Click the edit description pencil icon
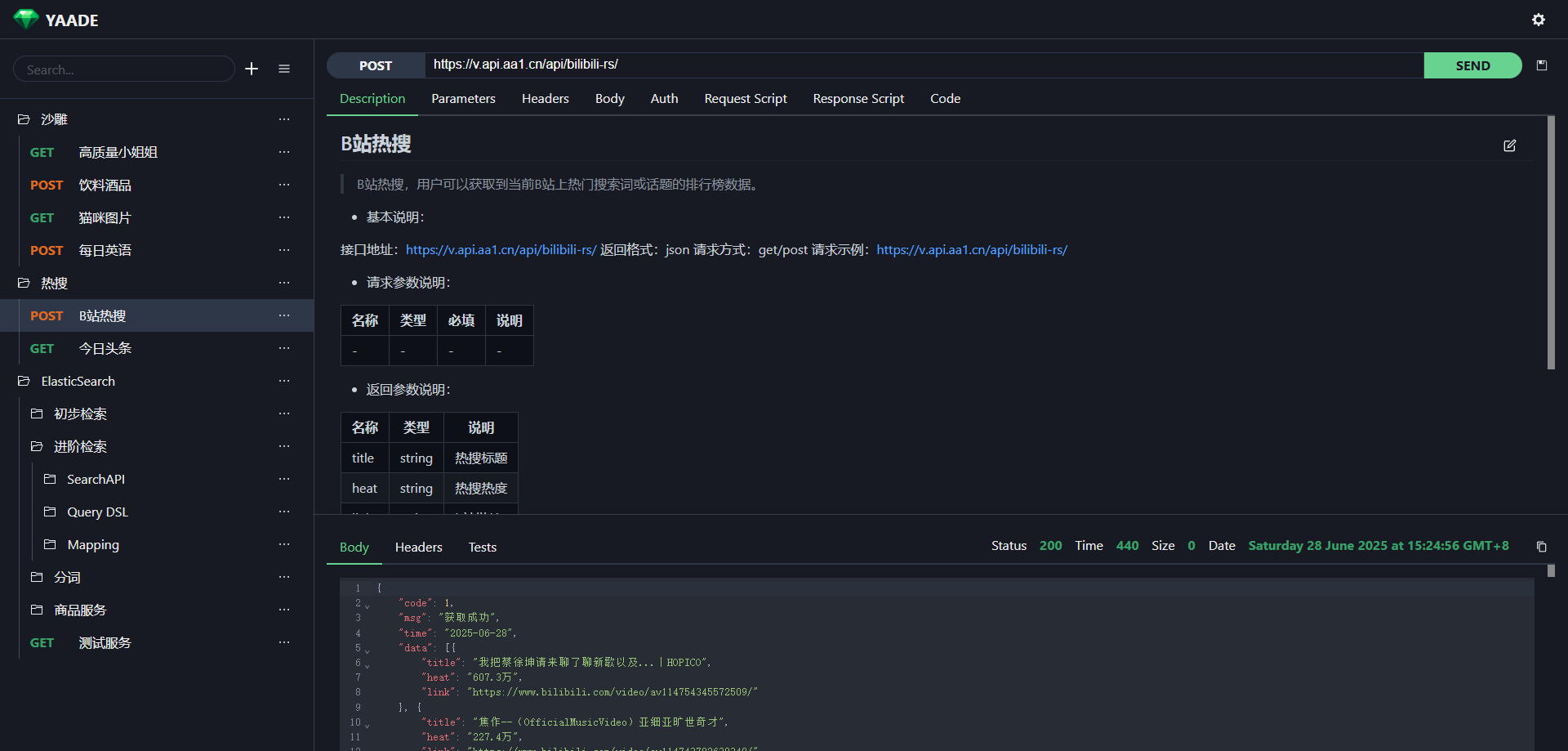1568x751 pixels. coord(1509,145)
